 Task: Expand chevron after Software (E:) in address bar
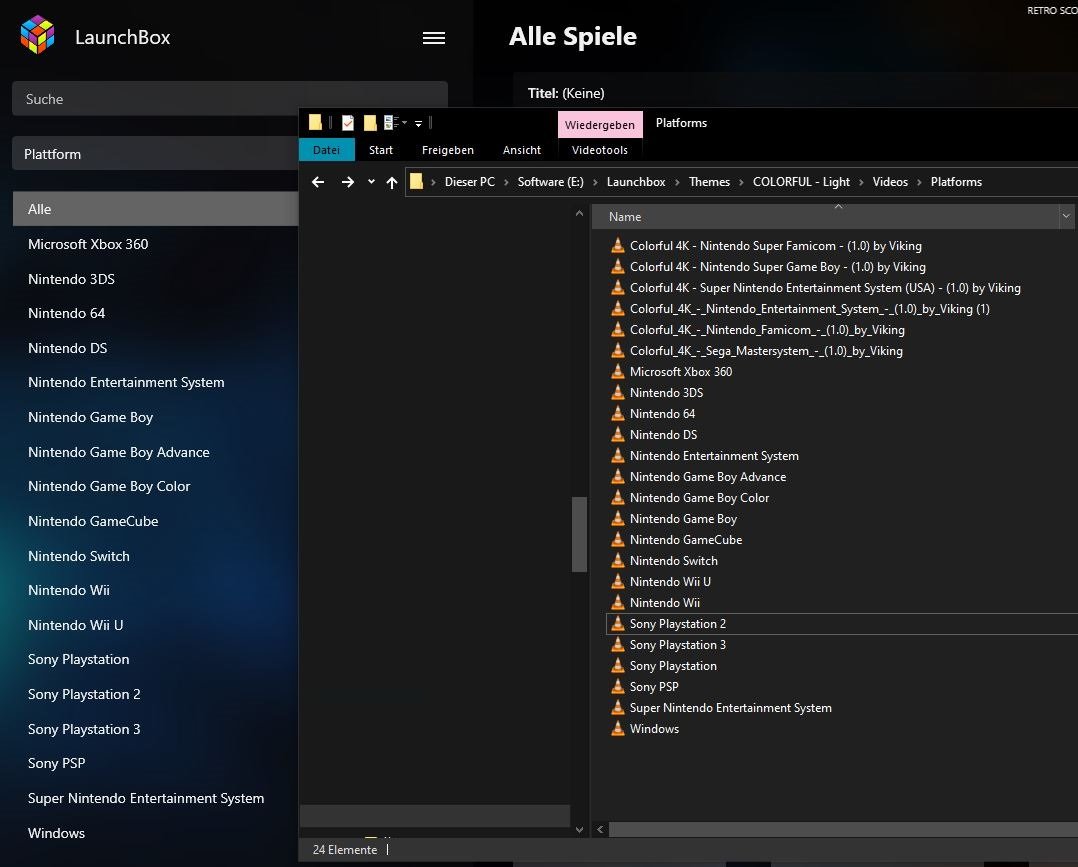(x=595, y=182)
